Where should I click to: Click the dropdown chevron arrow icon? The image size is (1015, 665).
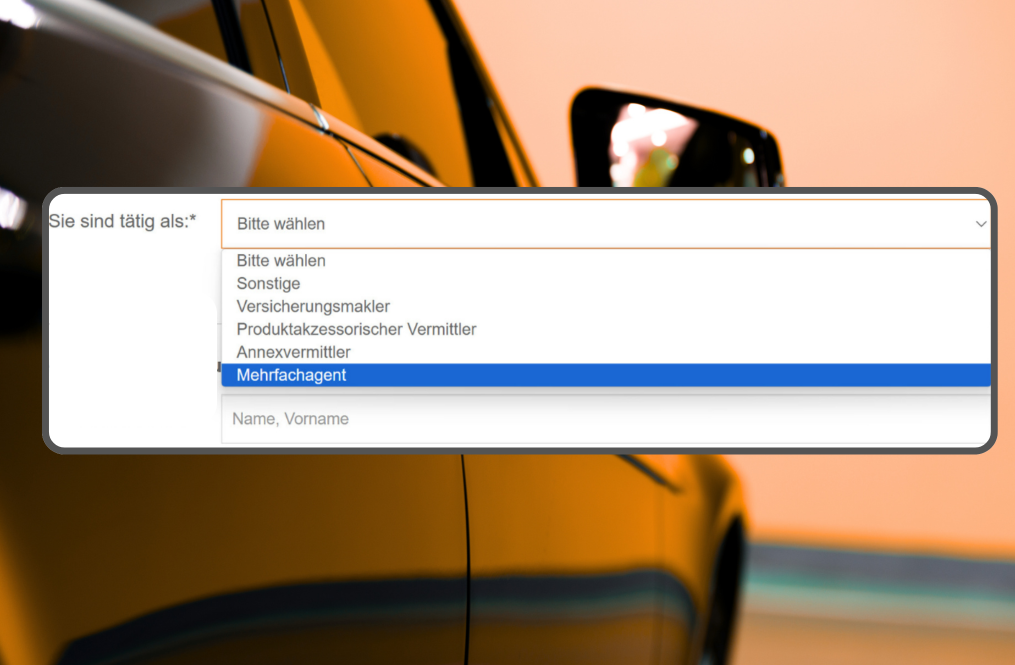[980, 224]
